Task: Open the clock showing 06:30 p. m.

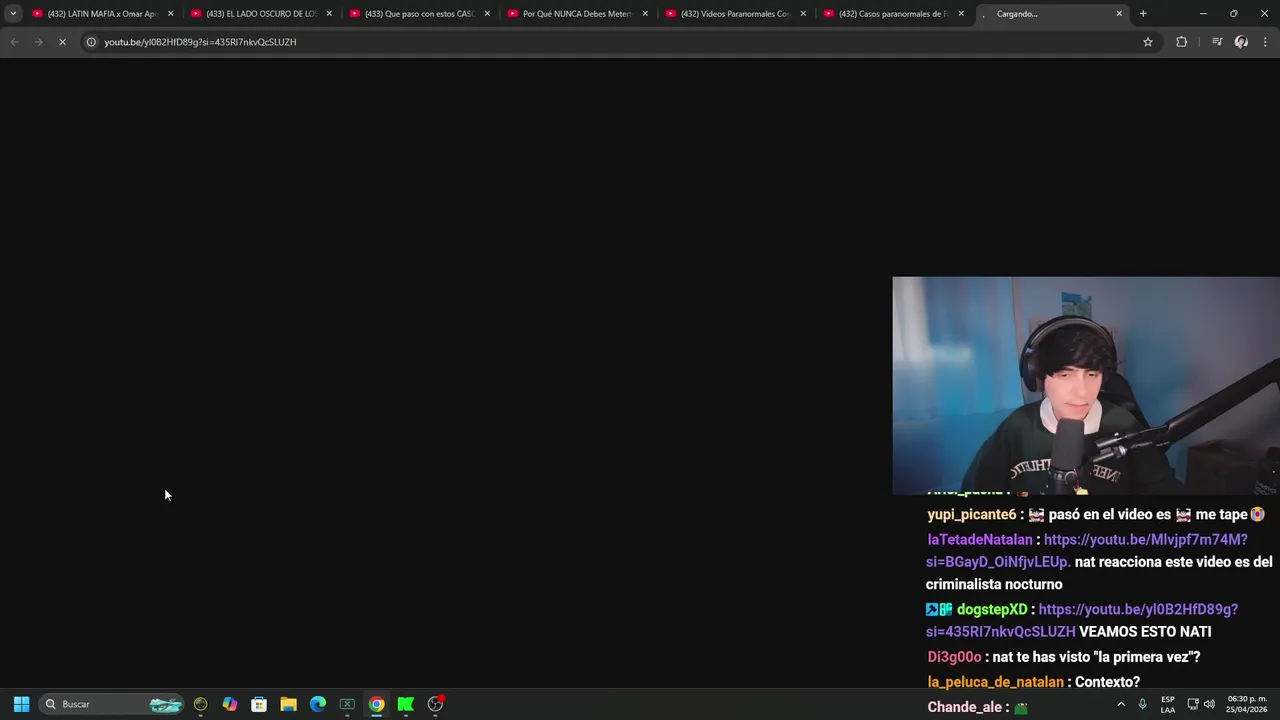Action: [1246, 704]
